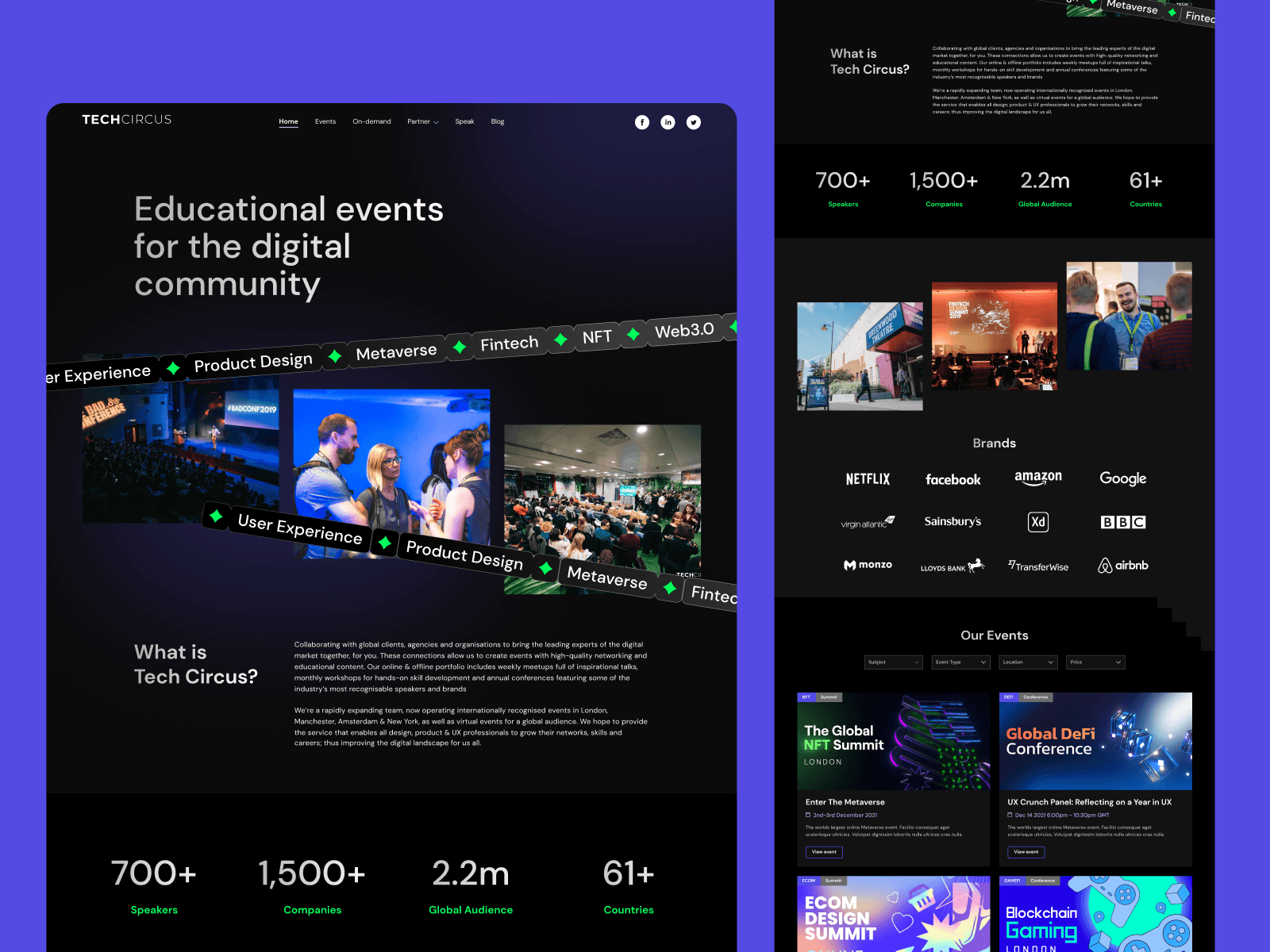Go to the Home nav item

[x=288, y=122]
